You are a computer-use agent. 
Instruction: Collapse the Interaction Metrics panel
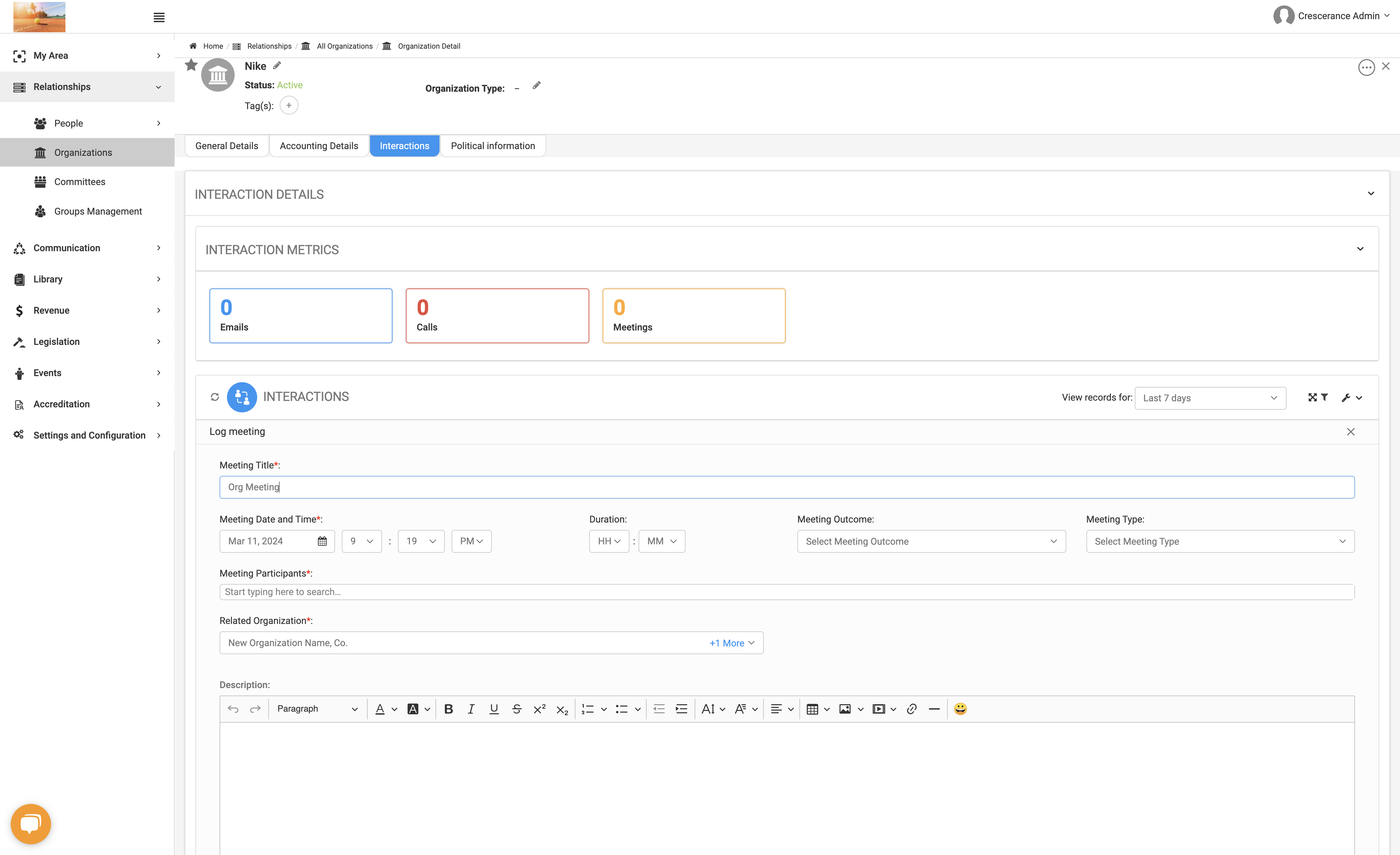pos(1360,249)
